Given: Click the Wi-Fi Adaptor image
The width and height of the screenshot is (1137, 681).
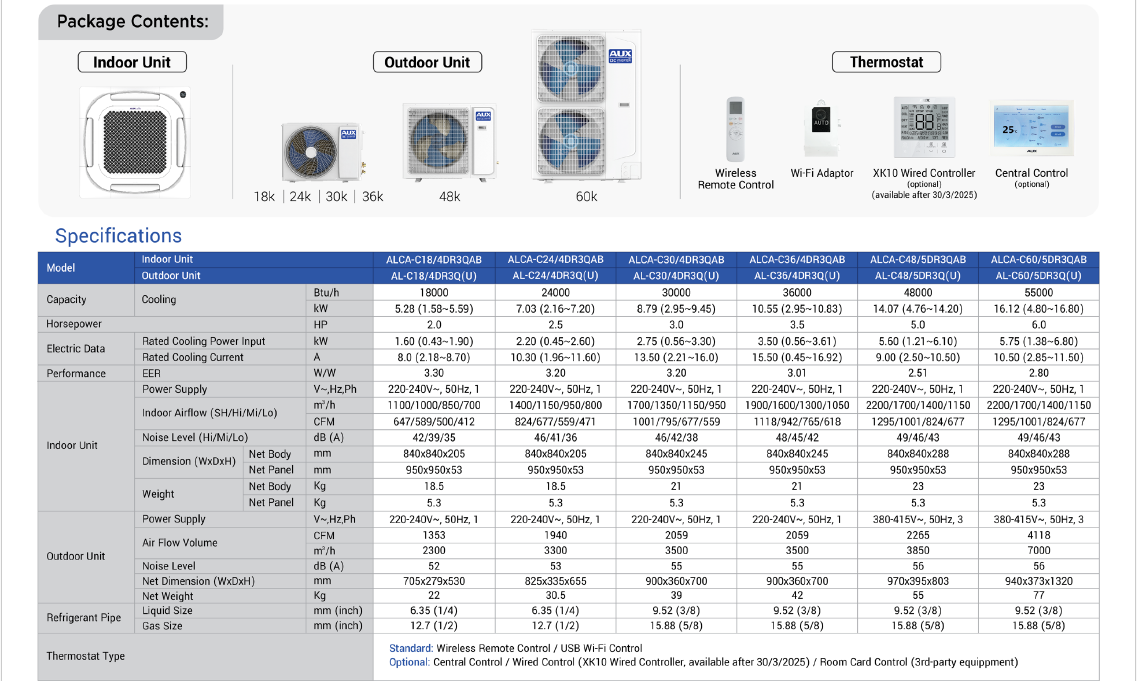Looking at the screenshot, I should tap(821, 129).
